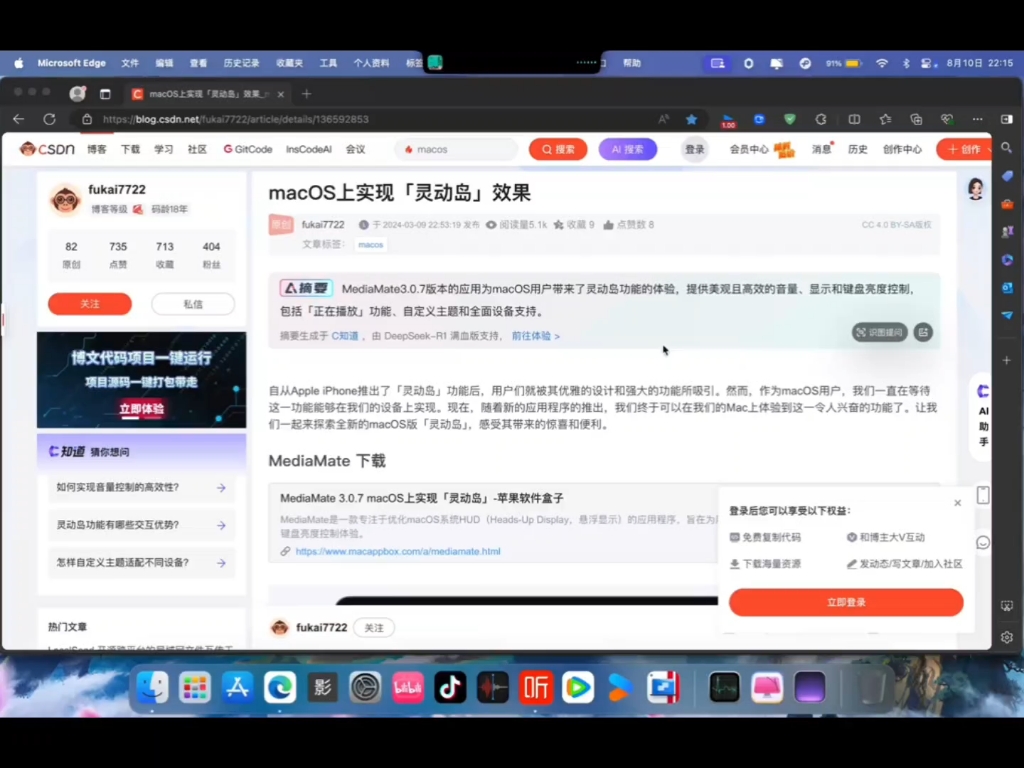Viewport: 1024px width, 768px height.
Task: Open the 帮助 menu
Action: (x=632, y=63)
